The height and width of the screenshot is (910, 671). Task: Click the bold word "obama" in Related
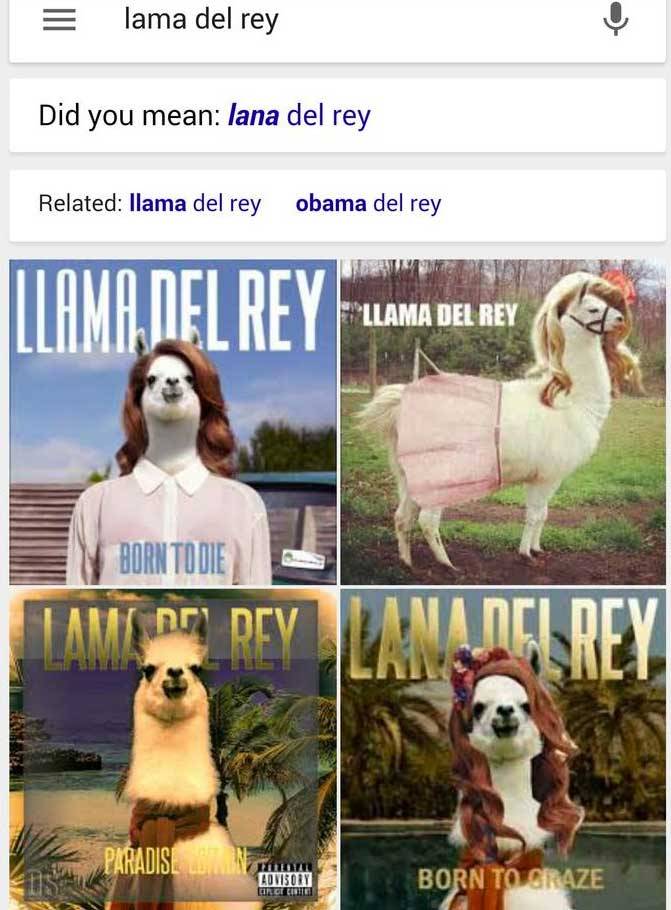click(x=331, y=203)
